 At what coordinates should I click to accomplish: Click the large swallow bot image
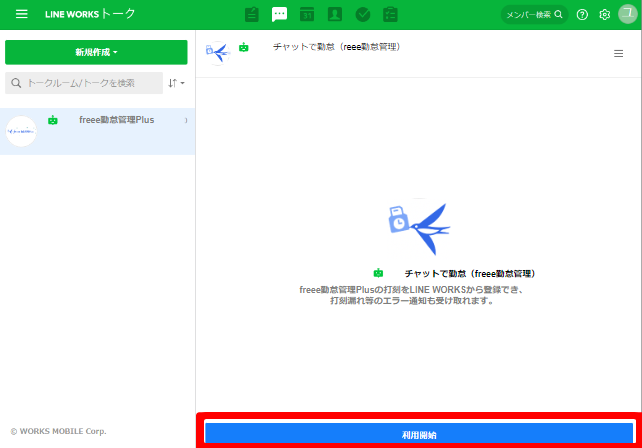point(419,229)
